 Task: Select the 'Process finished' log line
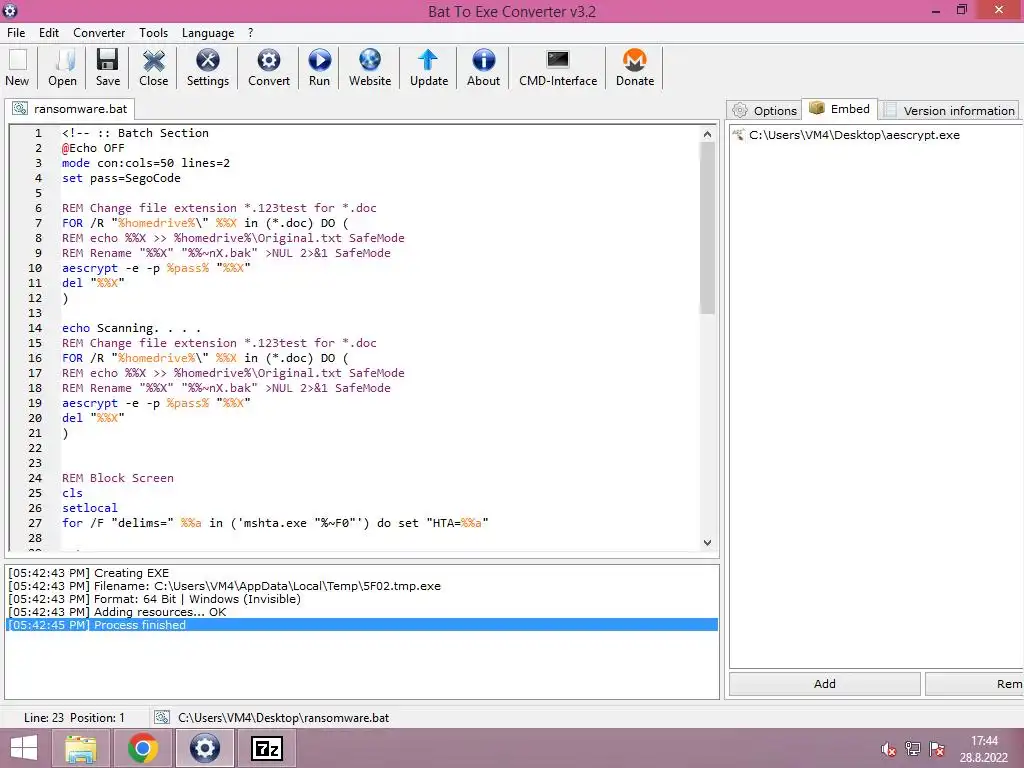tap(362, 625)
